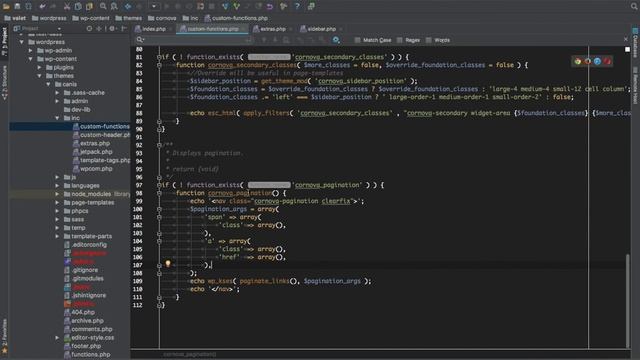The height and width of the screenshot is (360, 640).
Task: Open page in Chrome browser icon
Action: (x=578, y=61)
